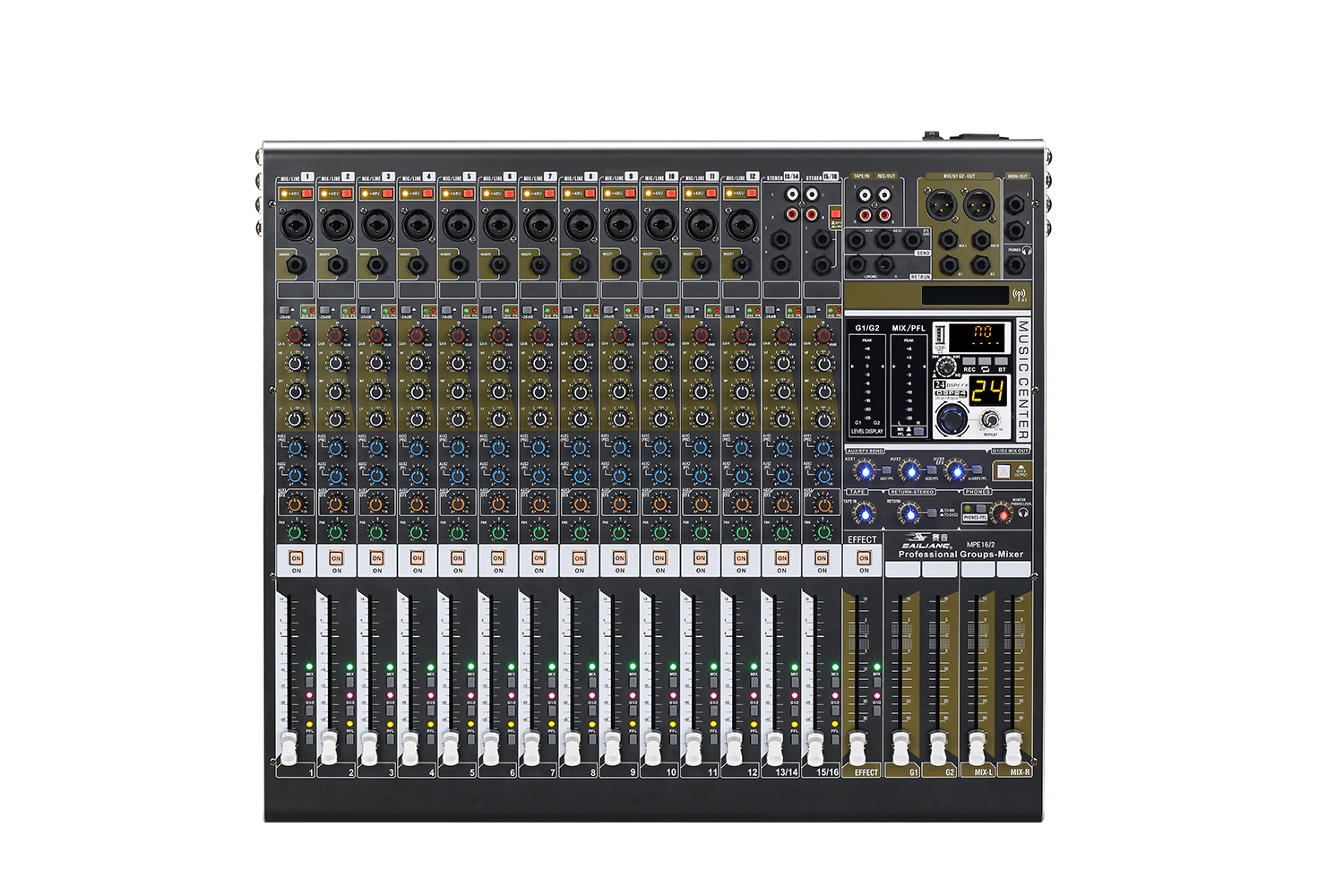Toggle the ON button of channel 1
Image resolution: width=1344 pixels, height=896 pixels.
297,558
